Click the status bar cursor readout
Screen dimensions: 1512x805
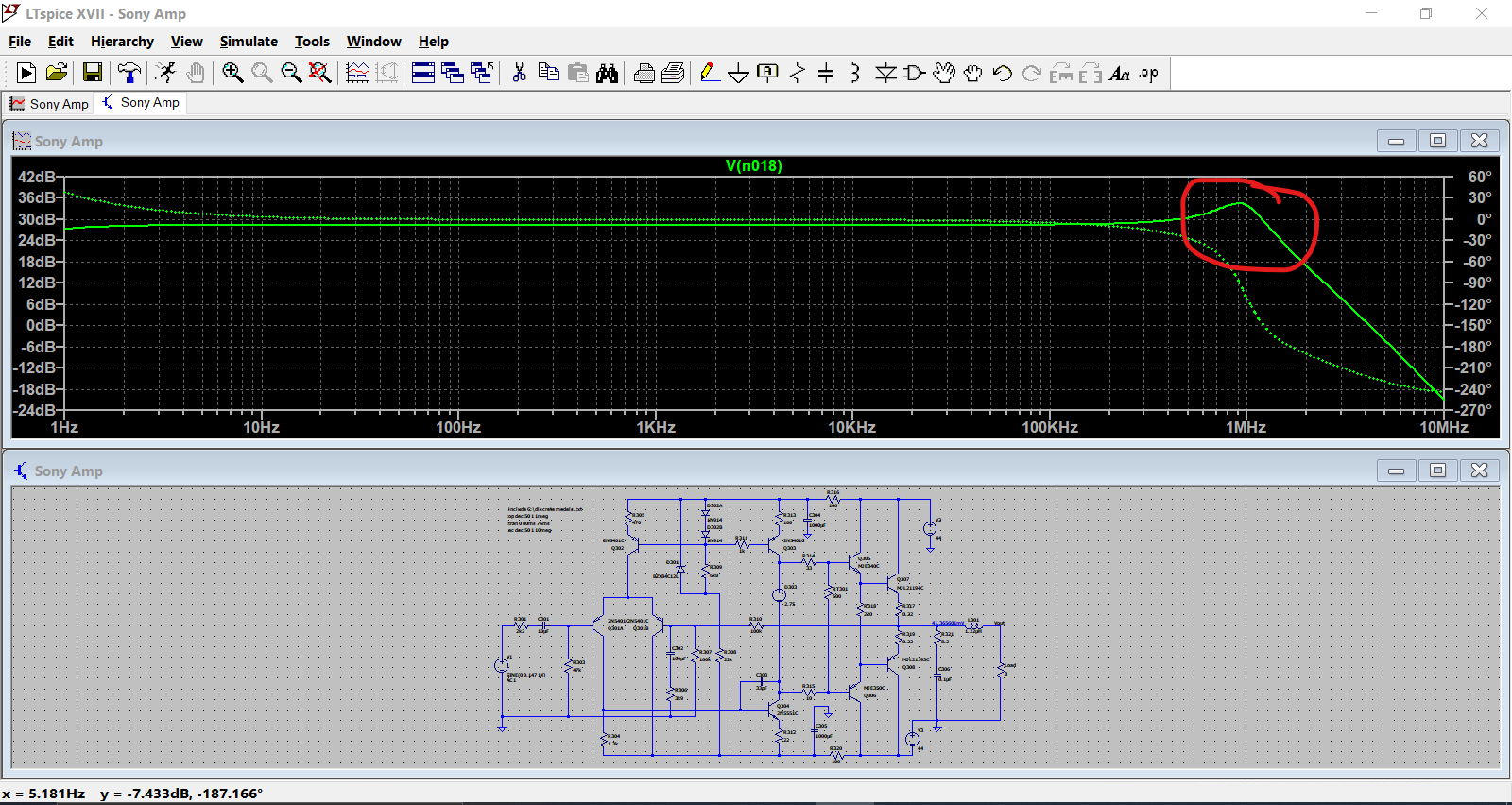pyautogui.click(x=132, y=794)
